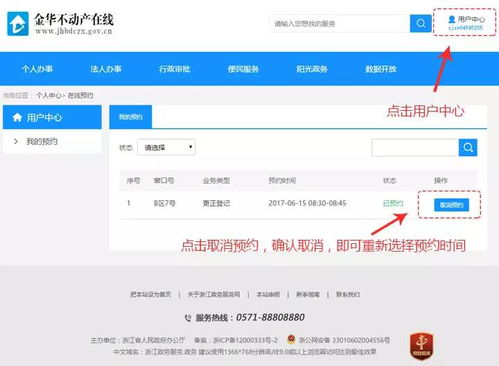Click the 已预约 status text
Screen dimensions: 499x366
(393, 203)
